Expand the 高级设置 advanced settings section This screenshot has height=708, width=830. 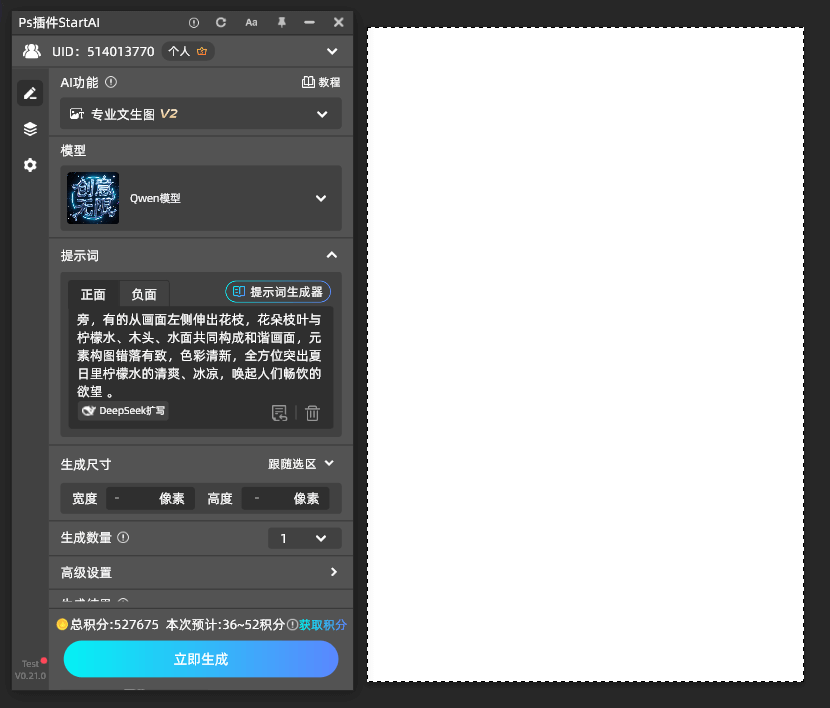pos(200,573)
